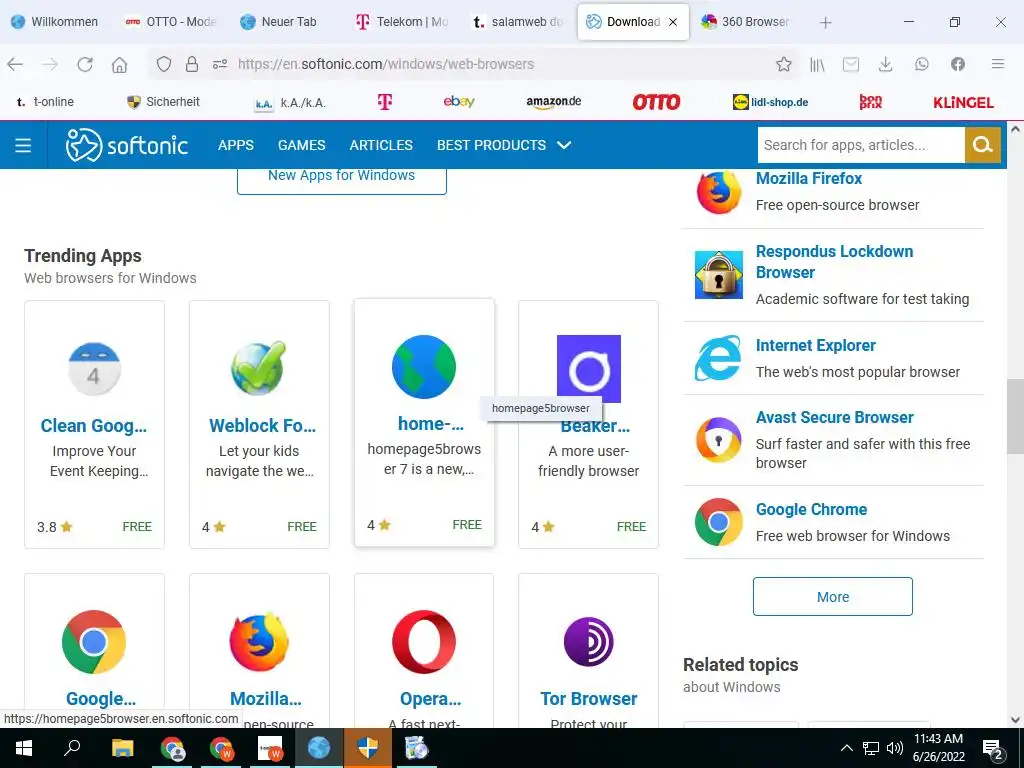Click the Tor Browser purple icon
Viewport: 1024px width, 768px height.
(588, 642)
